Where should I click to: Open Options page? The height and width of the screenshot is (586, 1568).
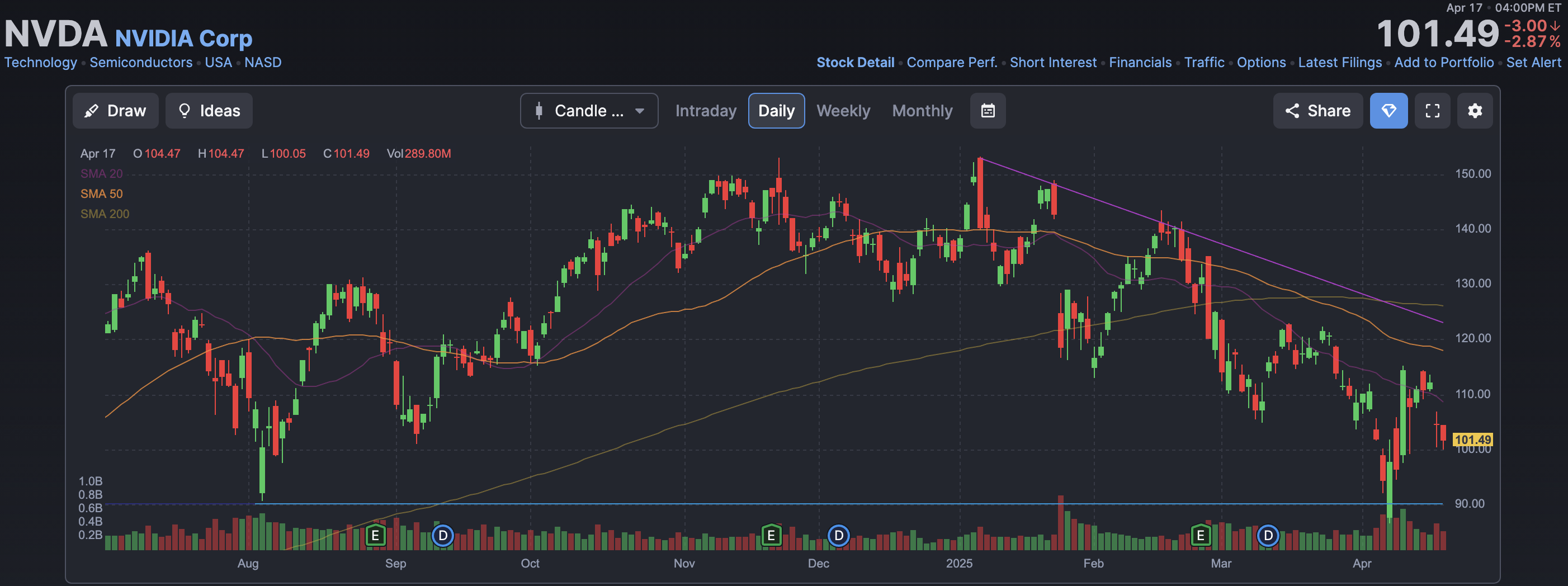click(1261, 62)
